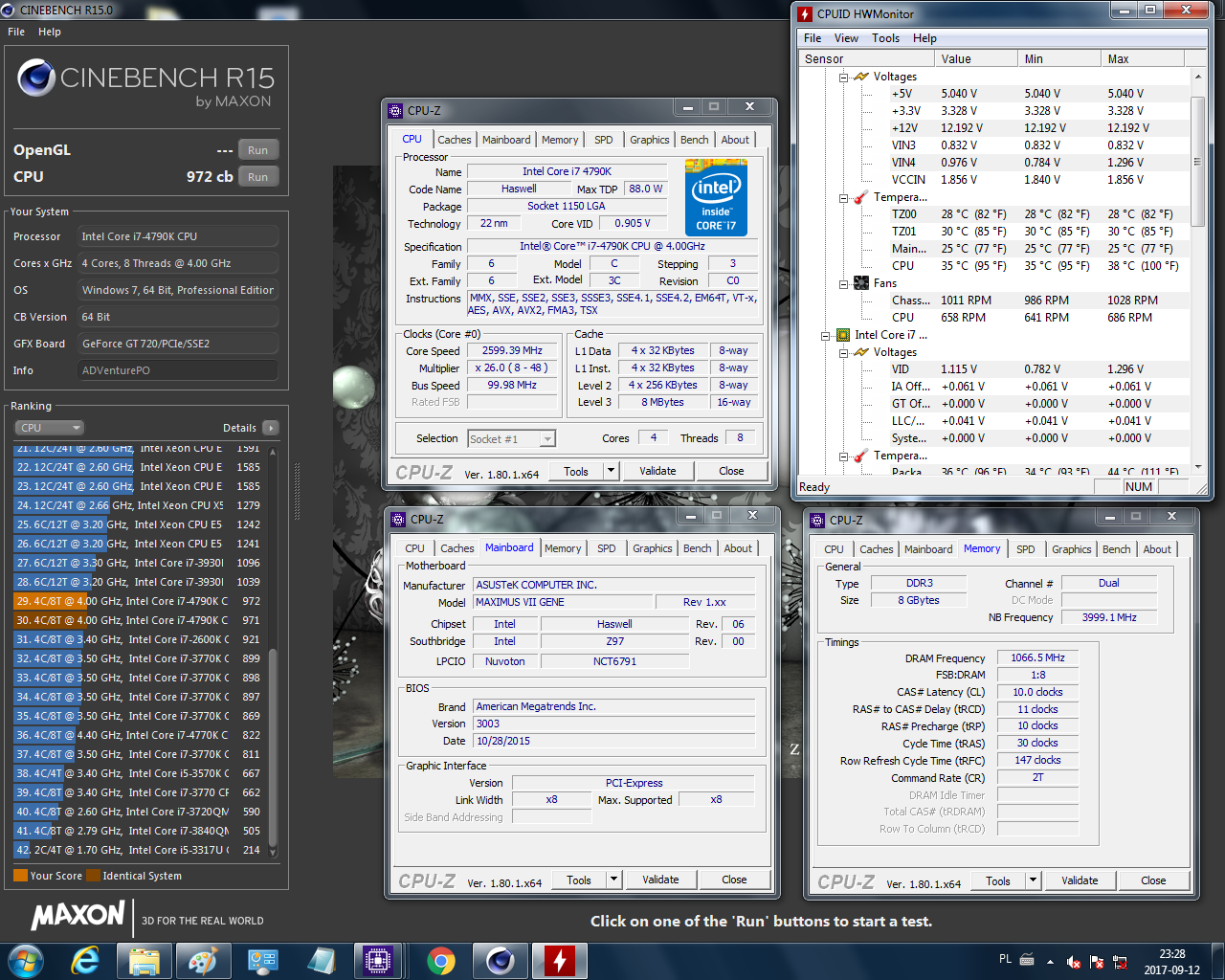Open Tools dropdown arrow in CPU-Z CPU window
Image resolution: width=1225 pixels, height=980 pixels.
tap(611, 471)
